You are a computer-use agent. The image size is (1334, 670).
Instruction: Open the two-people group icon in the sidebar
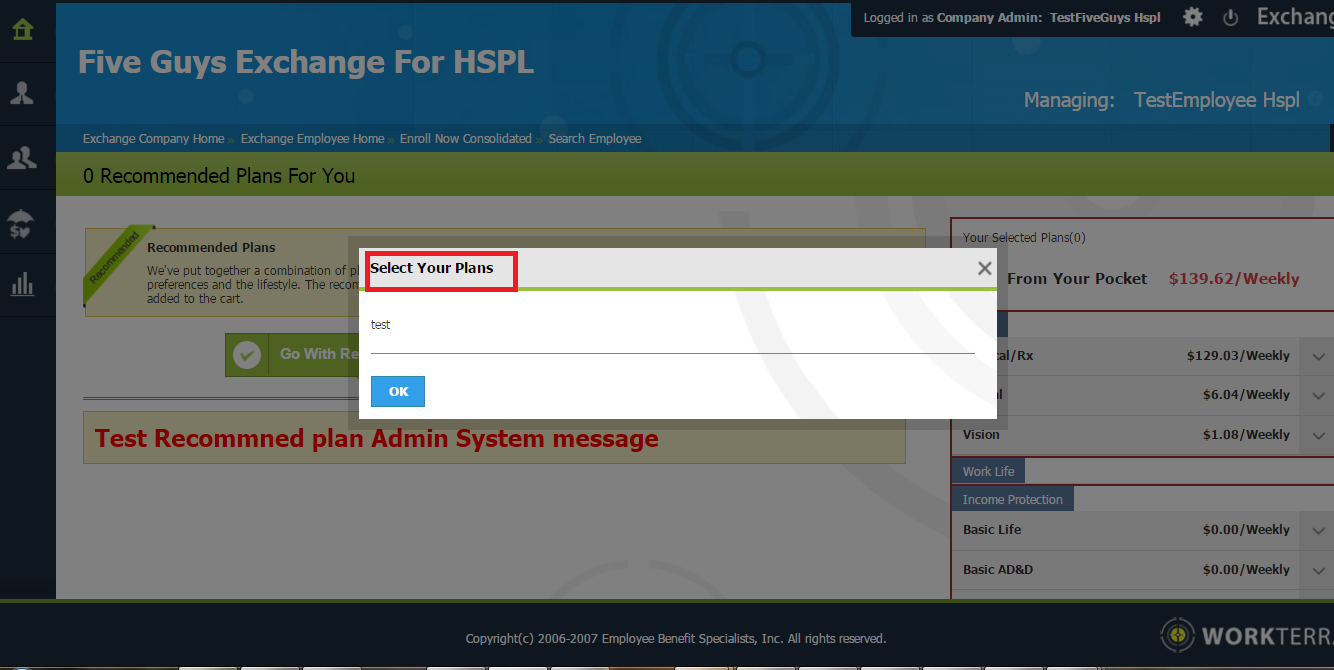[22, 157]
